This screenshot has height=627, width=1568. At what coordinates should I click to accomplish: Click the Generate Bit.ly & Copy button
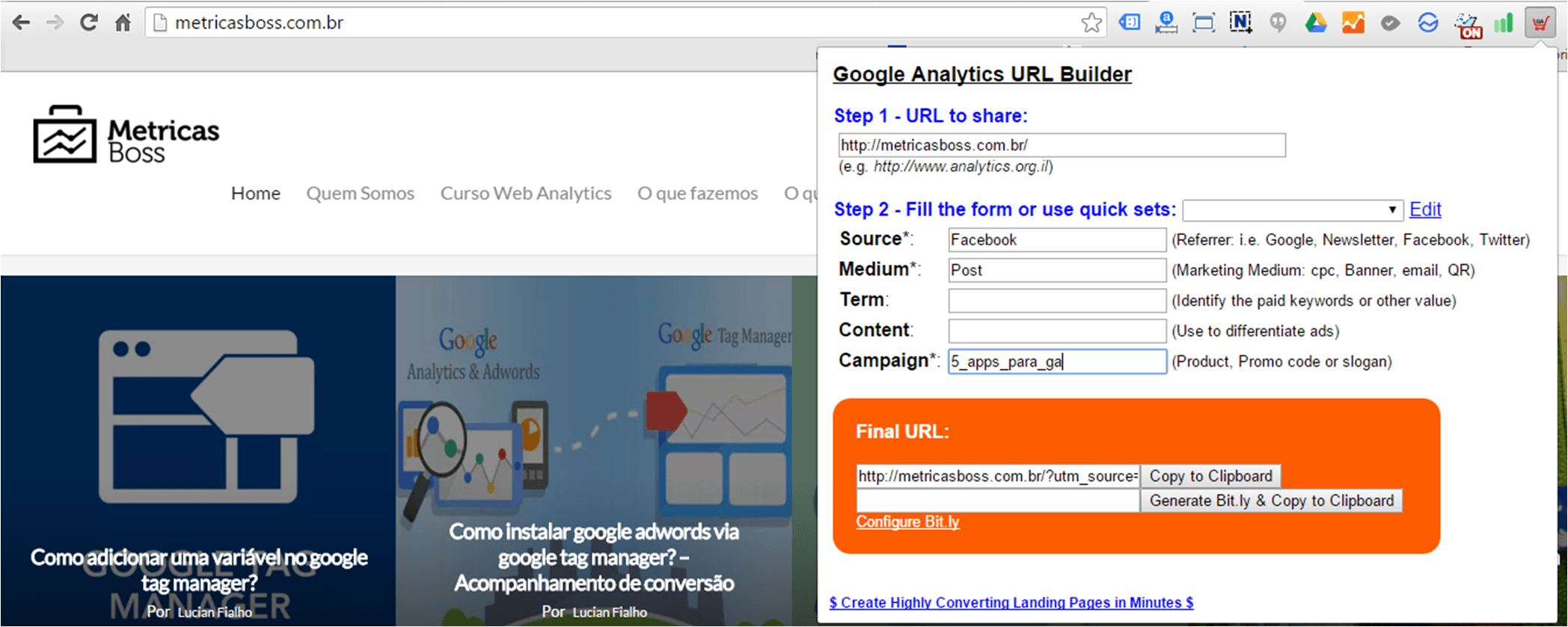(x=1271, y=500)
